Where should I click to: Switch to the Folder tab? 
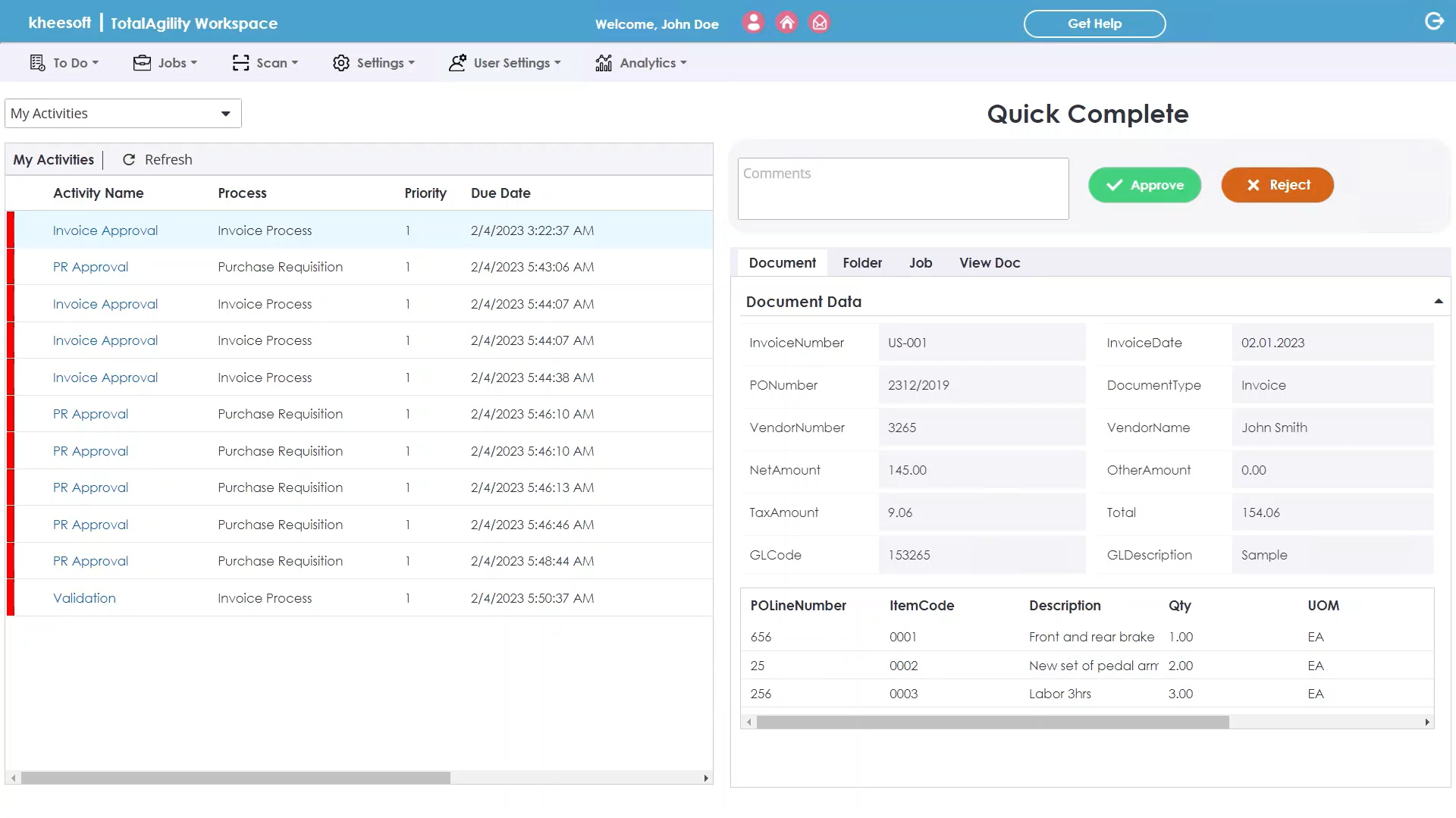(x=862, y=263)
